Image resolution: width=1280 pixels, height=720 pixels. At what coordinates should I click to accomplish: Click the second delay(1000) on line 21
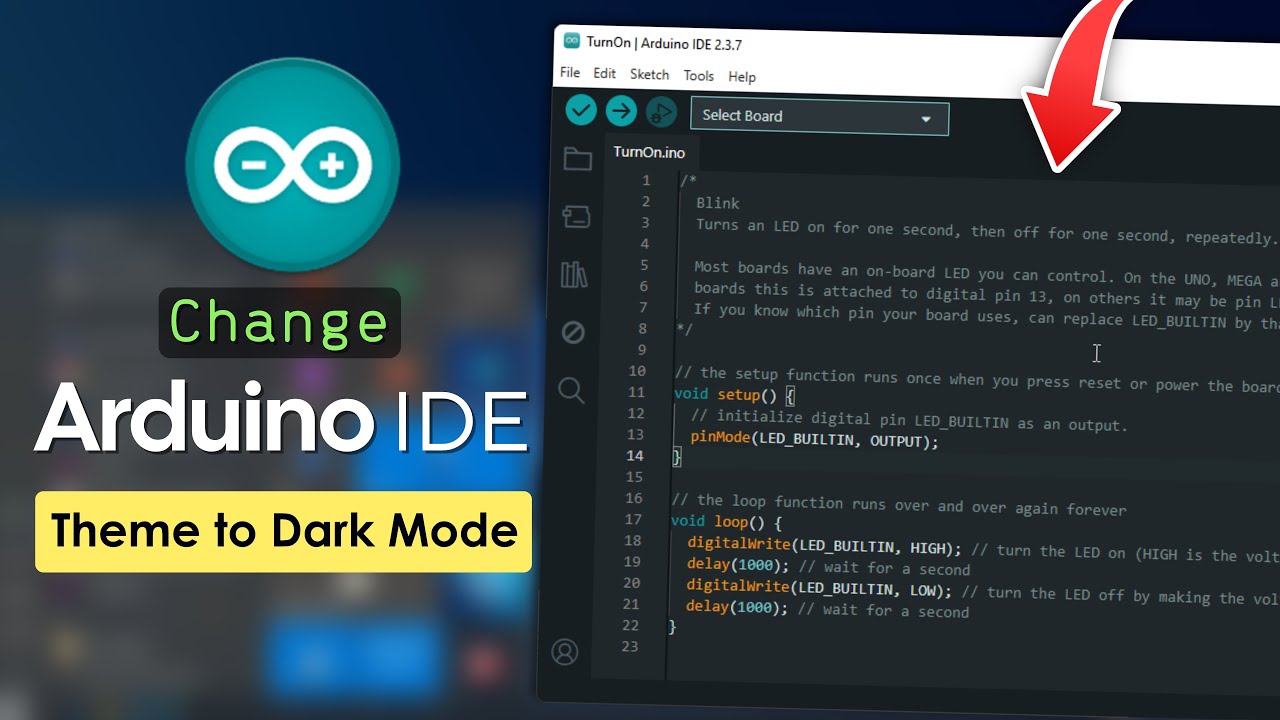click(x=736, y=607)
